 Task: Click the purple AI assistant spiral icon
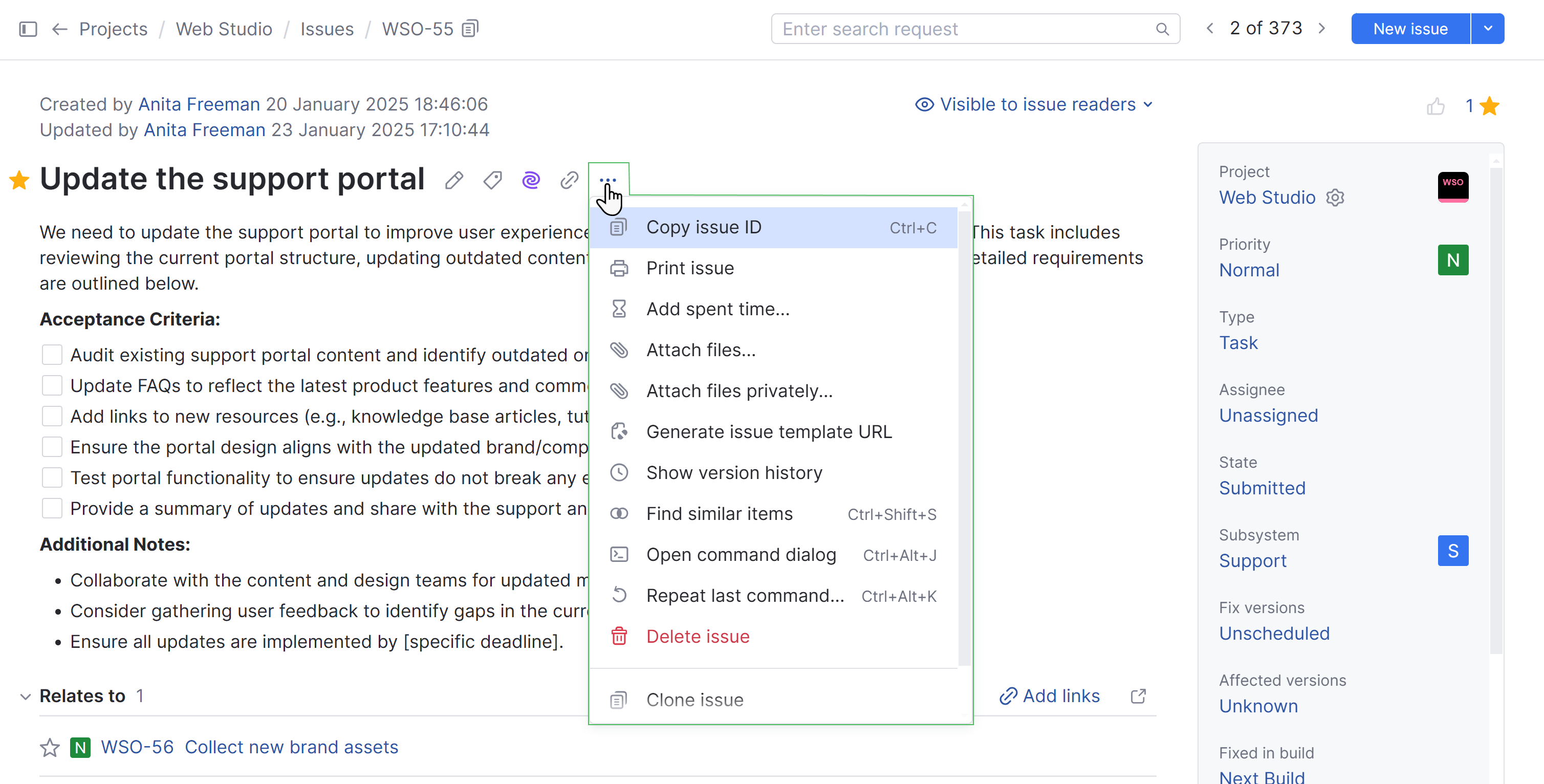pos(531,180)
